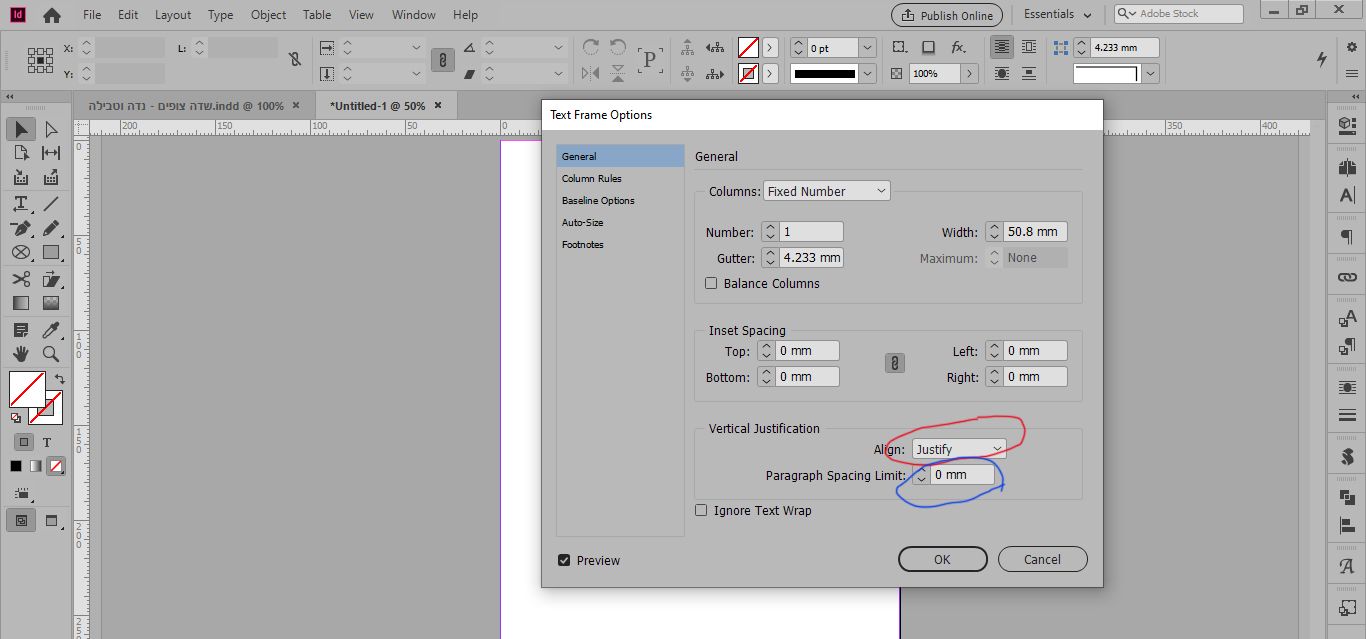Screen dimensions: 1366x639
Task: Swap fill and stroke arrow icon
Action: [x=59, y=379]
